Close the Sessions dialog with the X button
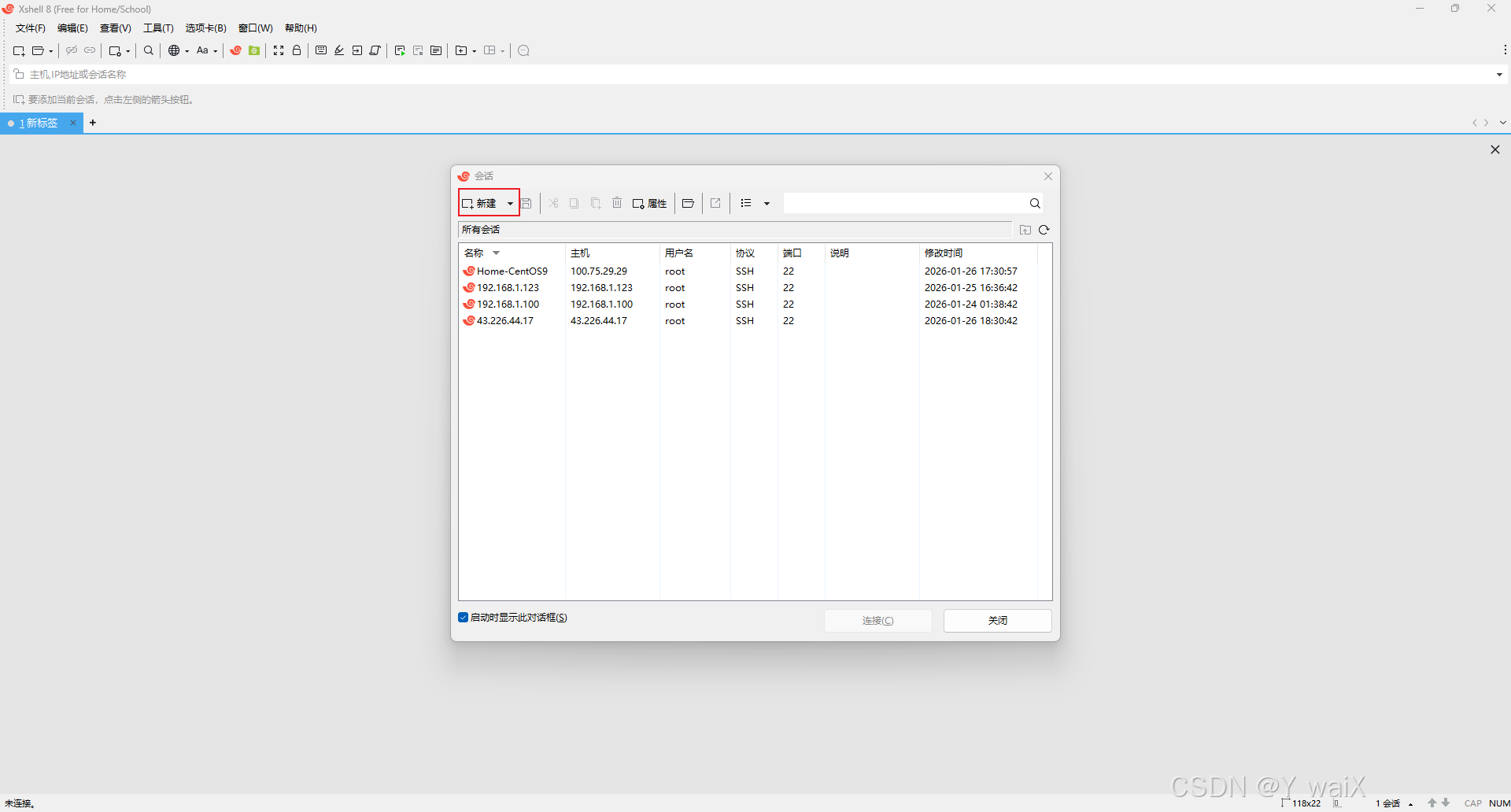The image size is (1511, 812). click(1048, 176)
